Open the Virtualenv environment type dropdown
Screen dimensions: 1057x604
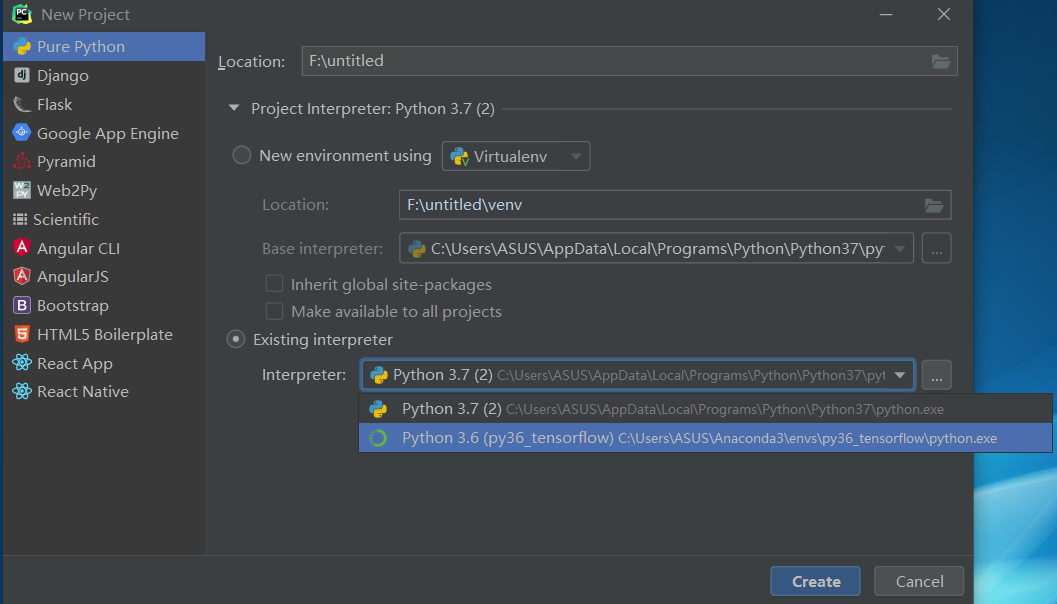pos(516,156)
